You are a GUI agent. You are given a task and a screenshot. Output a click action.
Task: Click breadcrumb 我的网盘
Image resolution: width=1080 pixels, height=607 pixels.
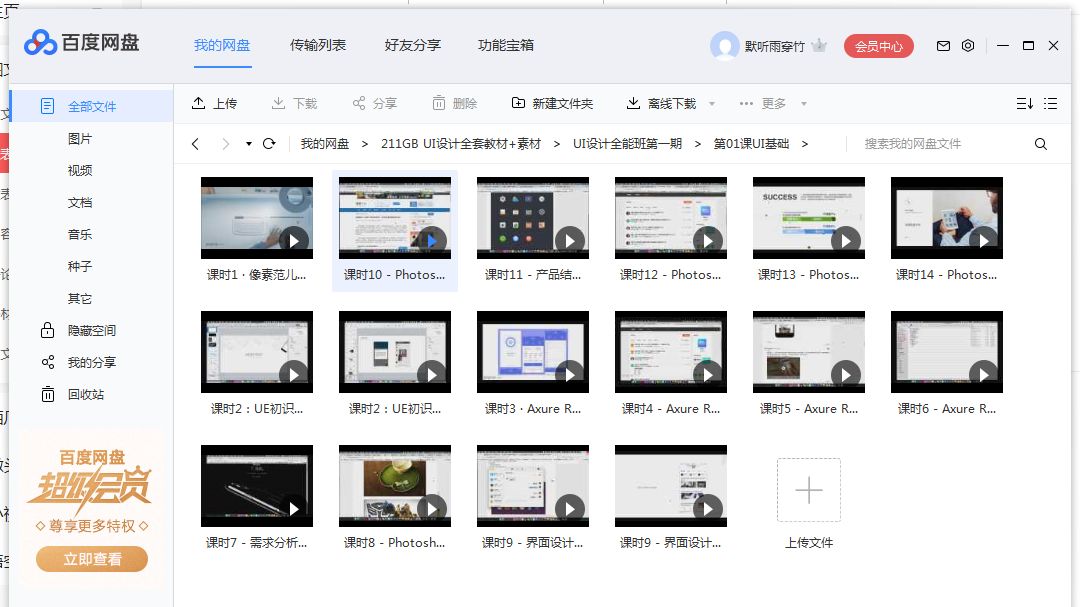[x=324, y=144]
